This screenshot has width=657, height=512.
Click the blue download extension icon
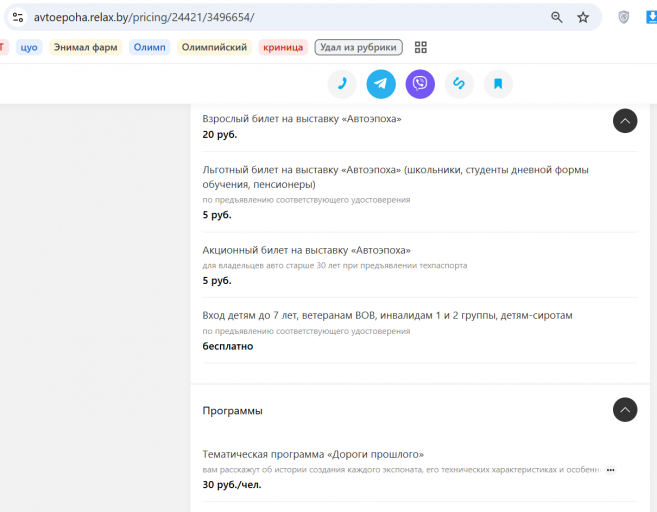652,17
